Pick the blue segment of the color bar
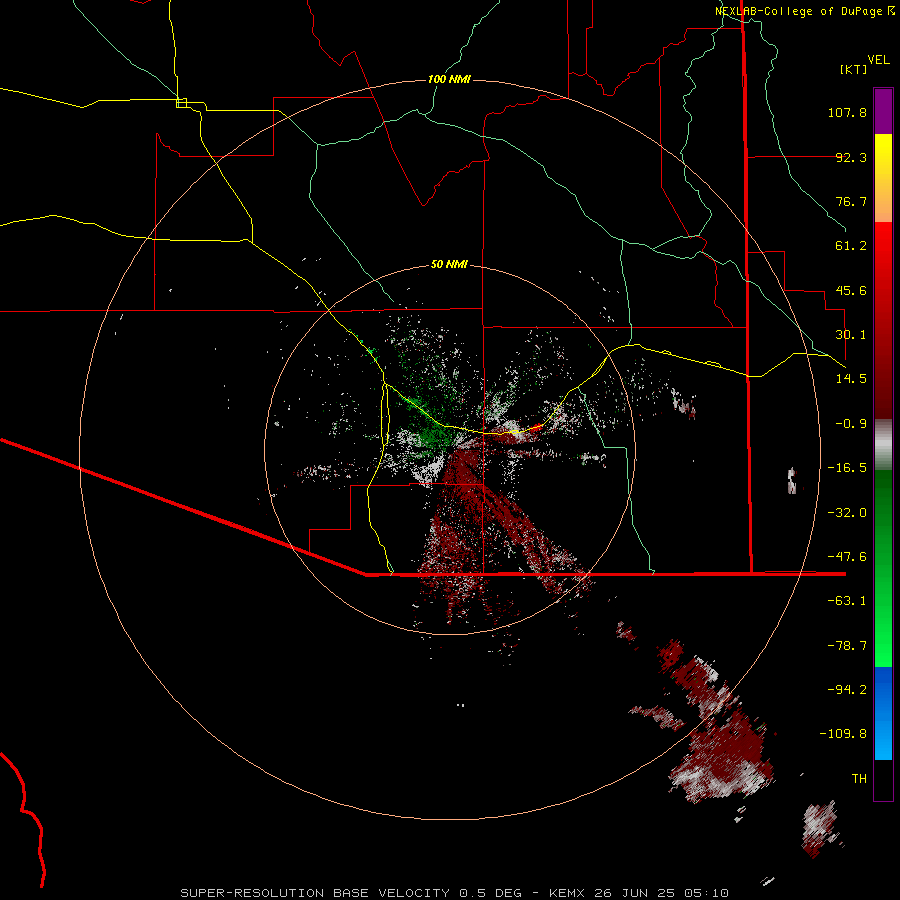 (x=883, y=713)
